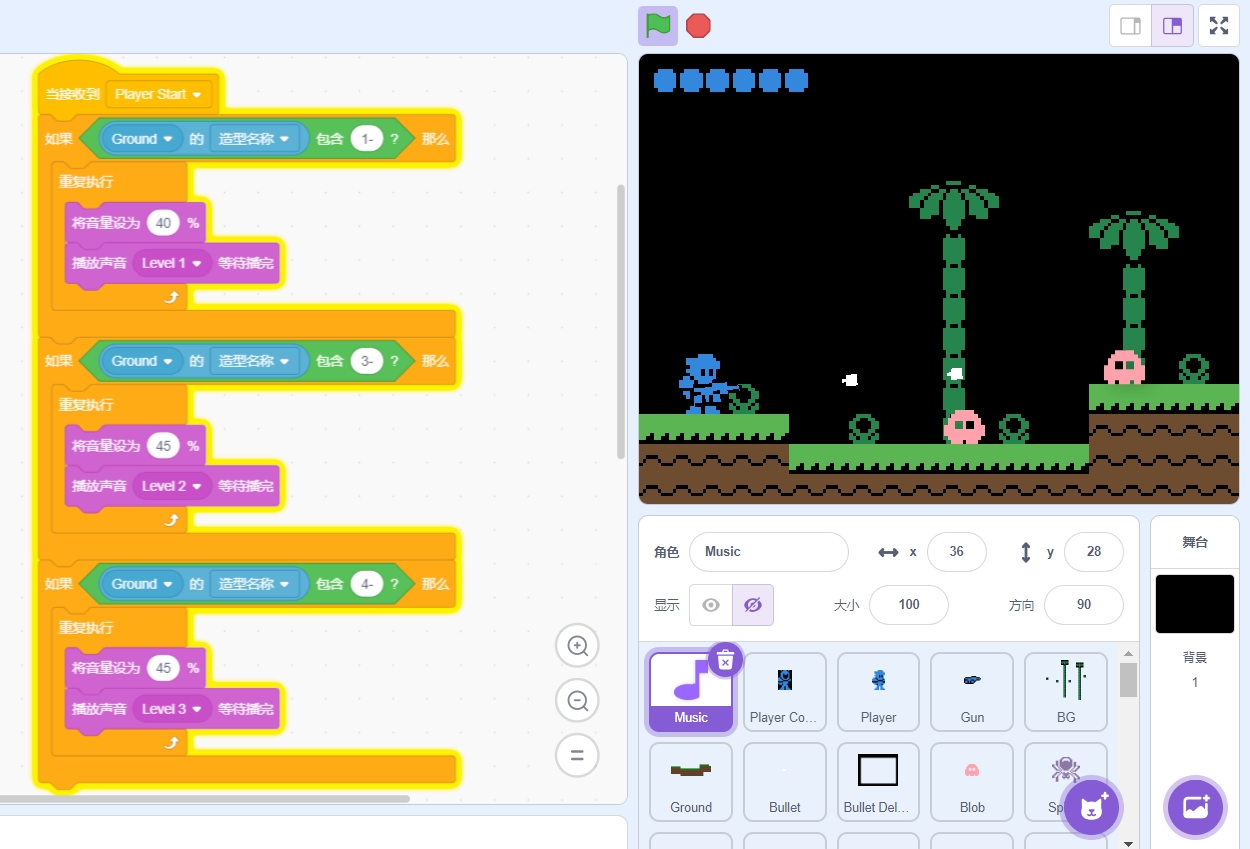Open the choose a backdrop button

pos(1196,806)
